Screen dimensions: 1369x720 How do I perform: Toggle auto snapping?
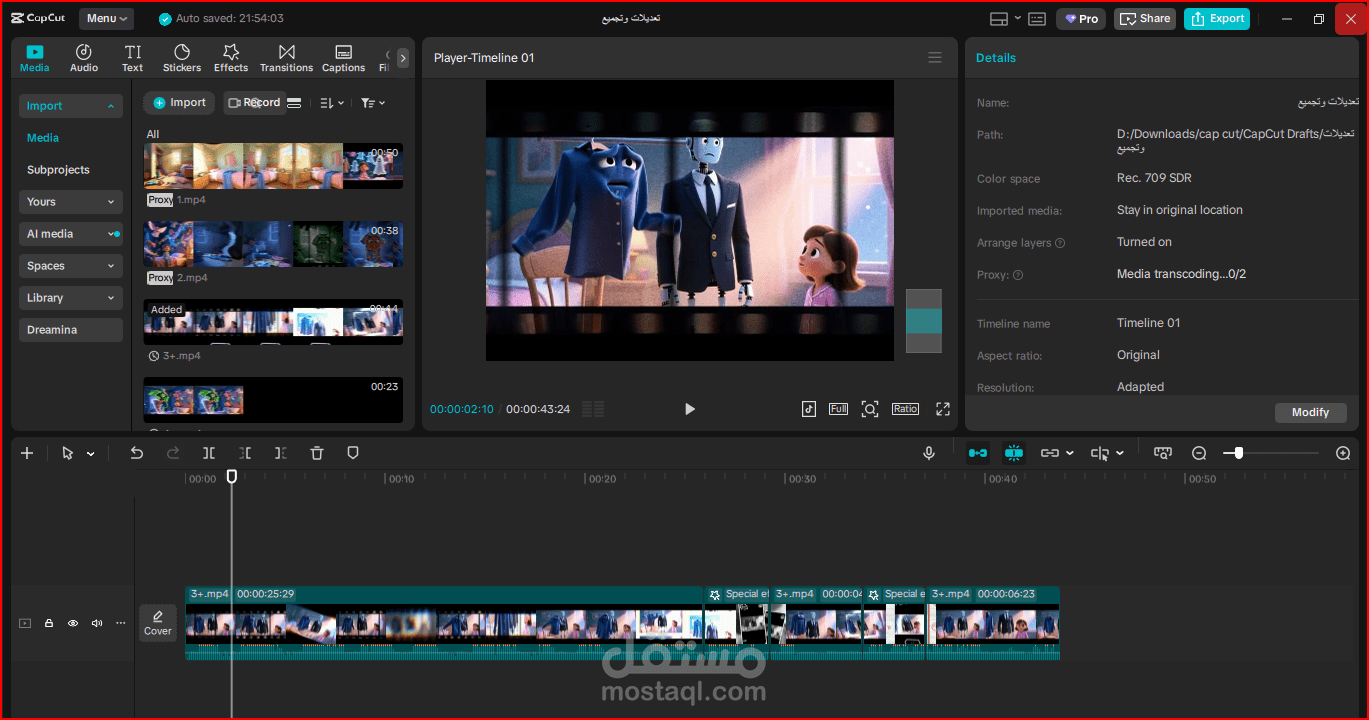[x=1014, y=453]
